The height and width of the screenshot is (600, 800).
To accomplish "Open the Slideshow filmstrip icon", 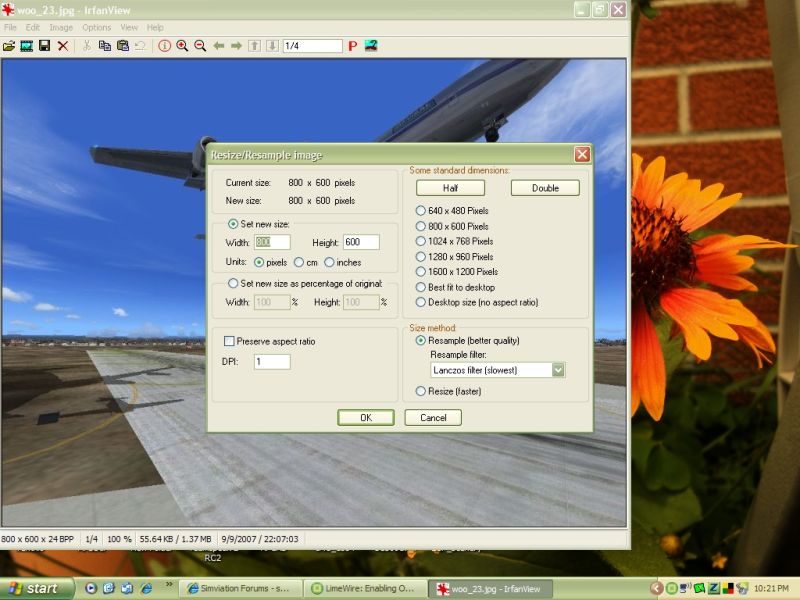I will point(27,46).
